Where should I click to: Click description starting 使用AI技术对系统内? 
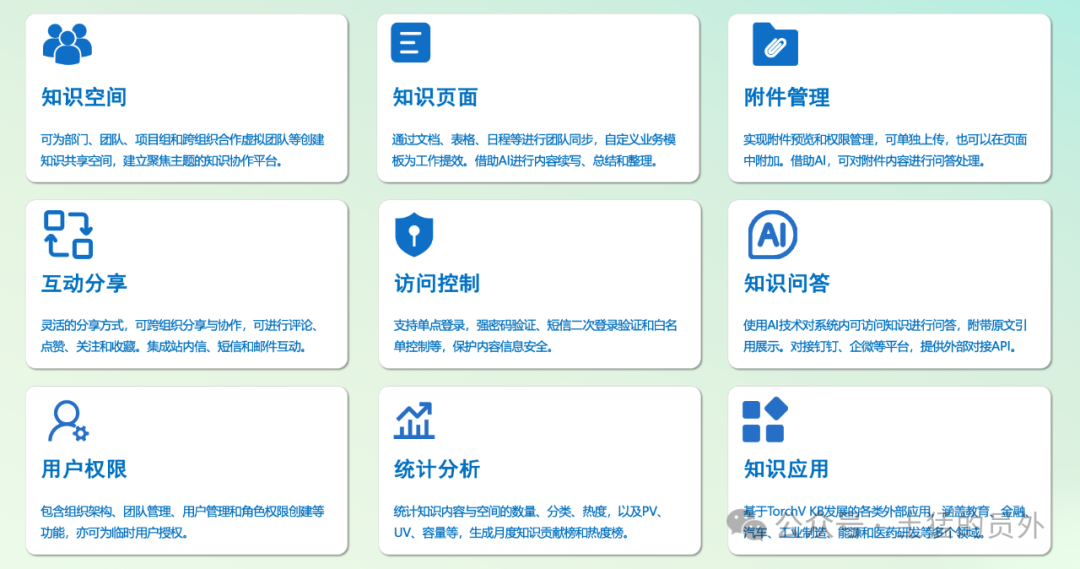(885, 335)
